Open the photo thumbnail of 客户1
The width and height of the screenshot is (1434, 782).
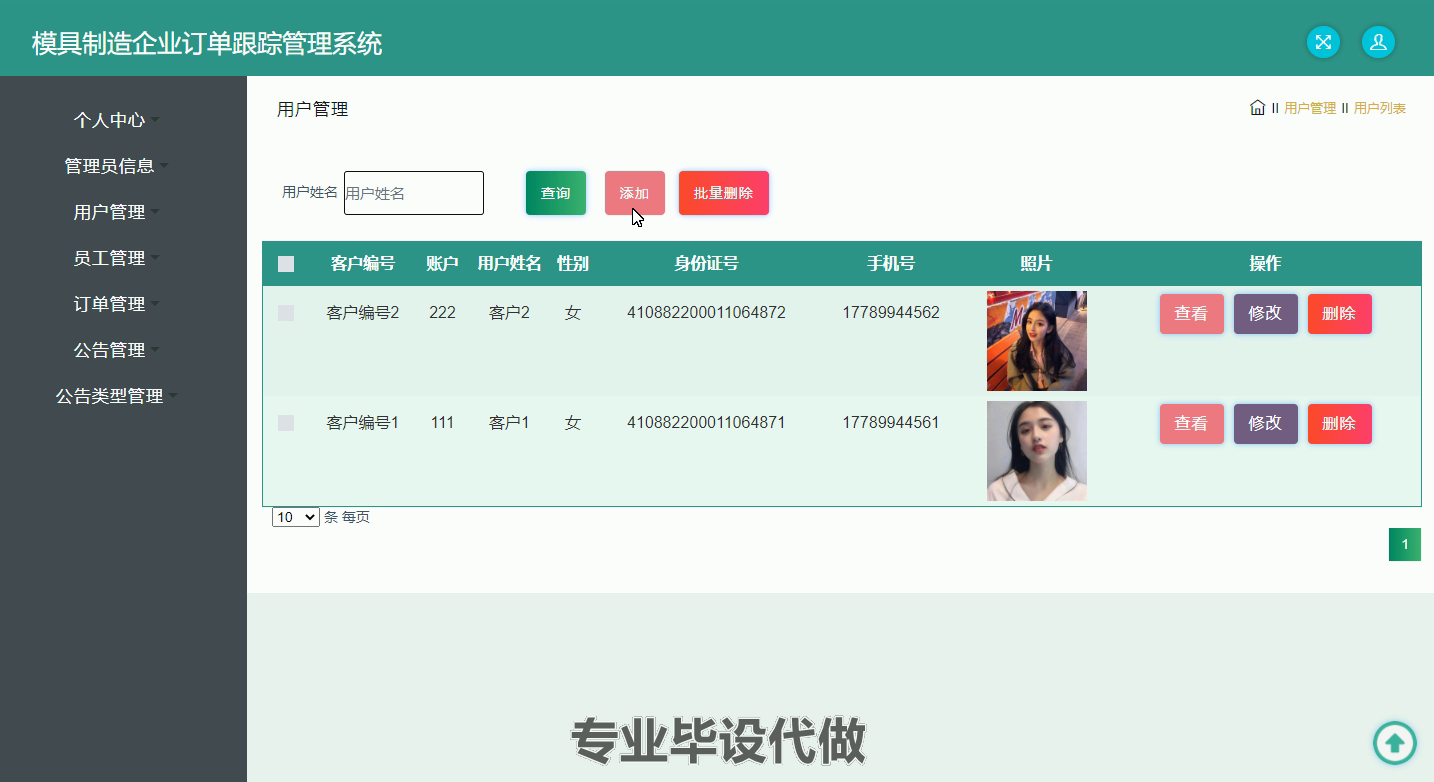pos(1037,451)
